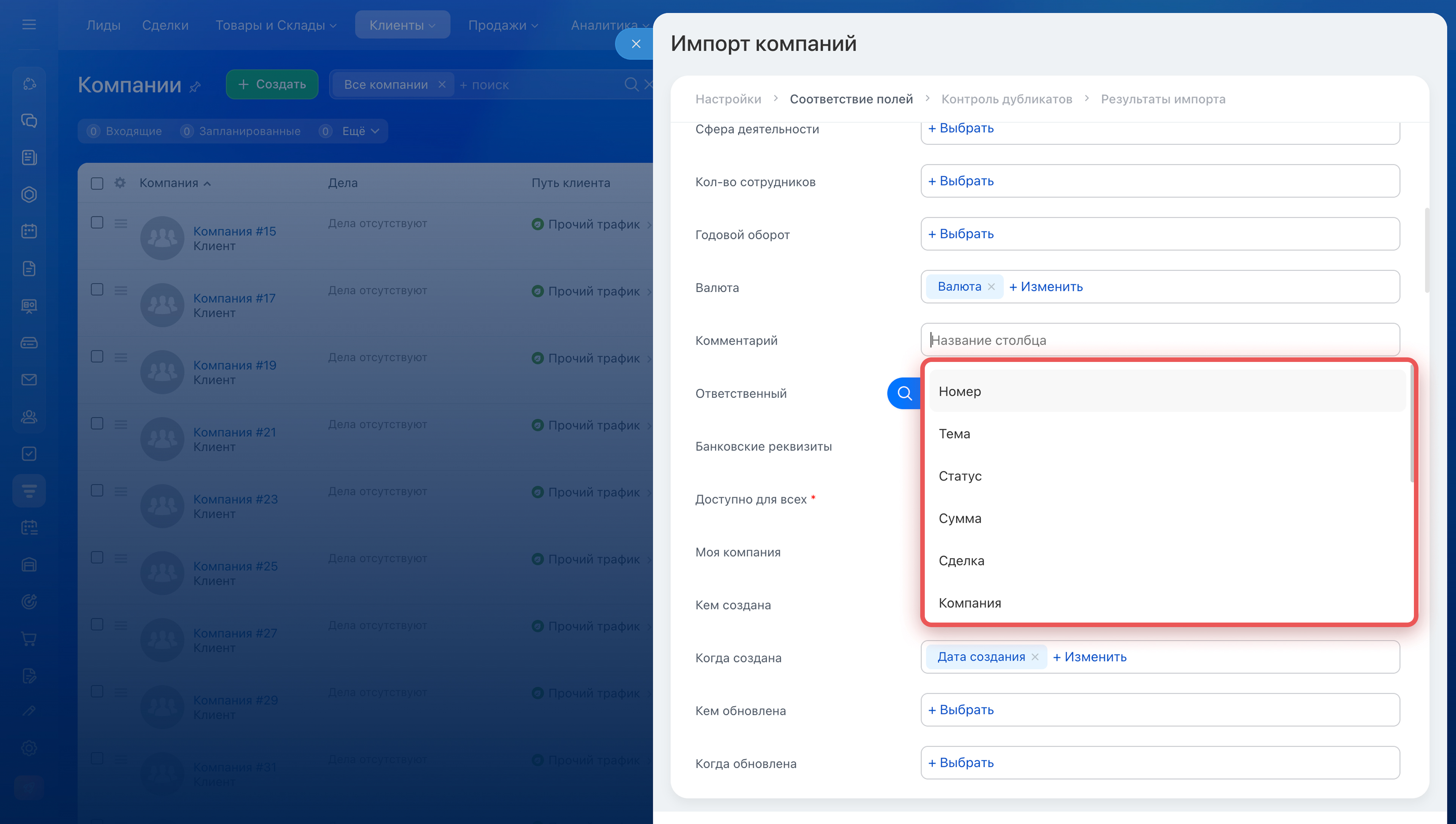Click the shopping cart sidebar icon
Screen dimensions: 1456x824
point(29,638)
